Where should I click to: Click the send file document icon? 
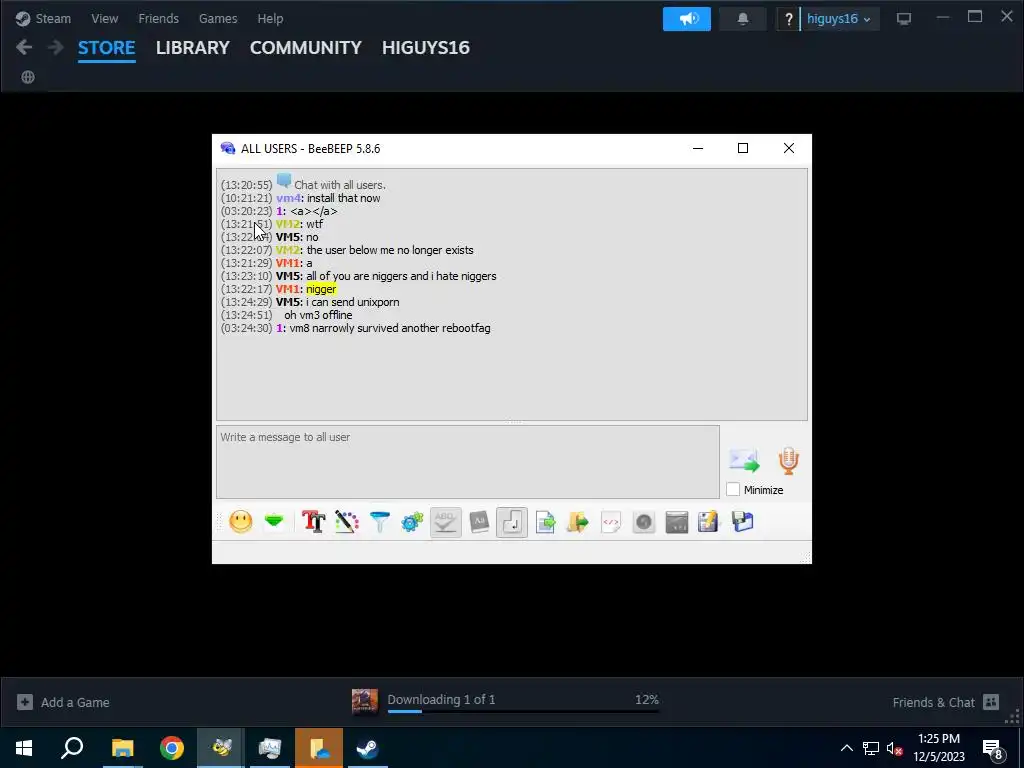pos(545,522)
